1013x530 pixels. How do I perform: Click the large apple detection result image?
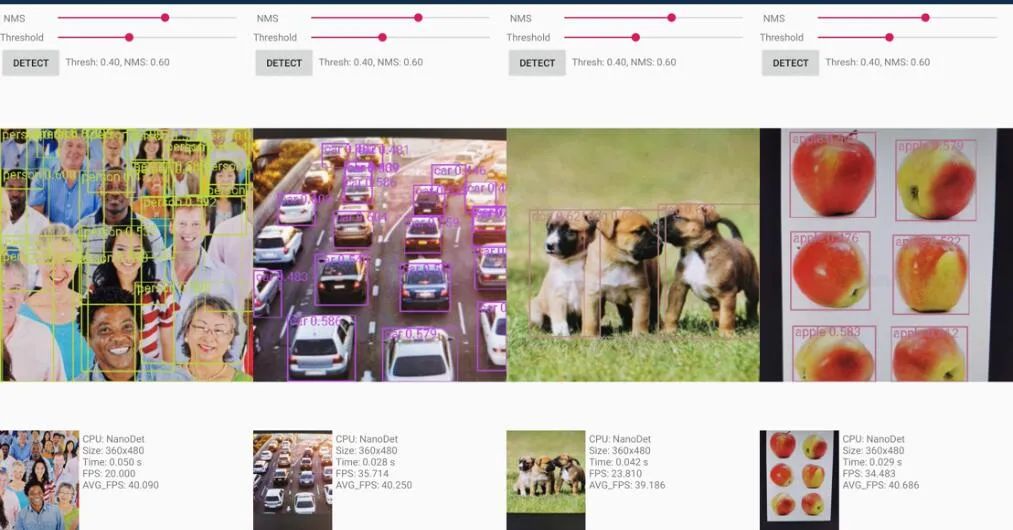(x=886, y=255)
